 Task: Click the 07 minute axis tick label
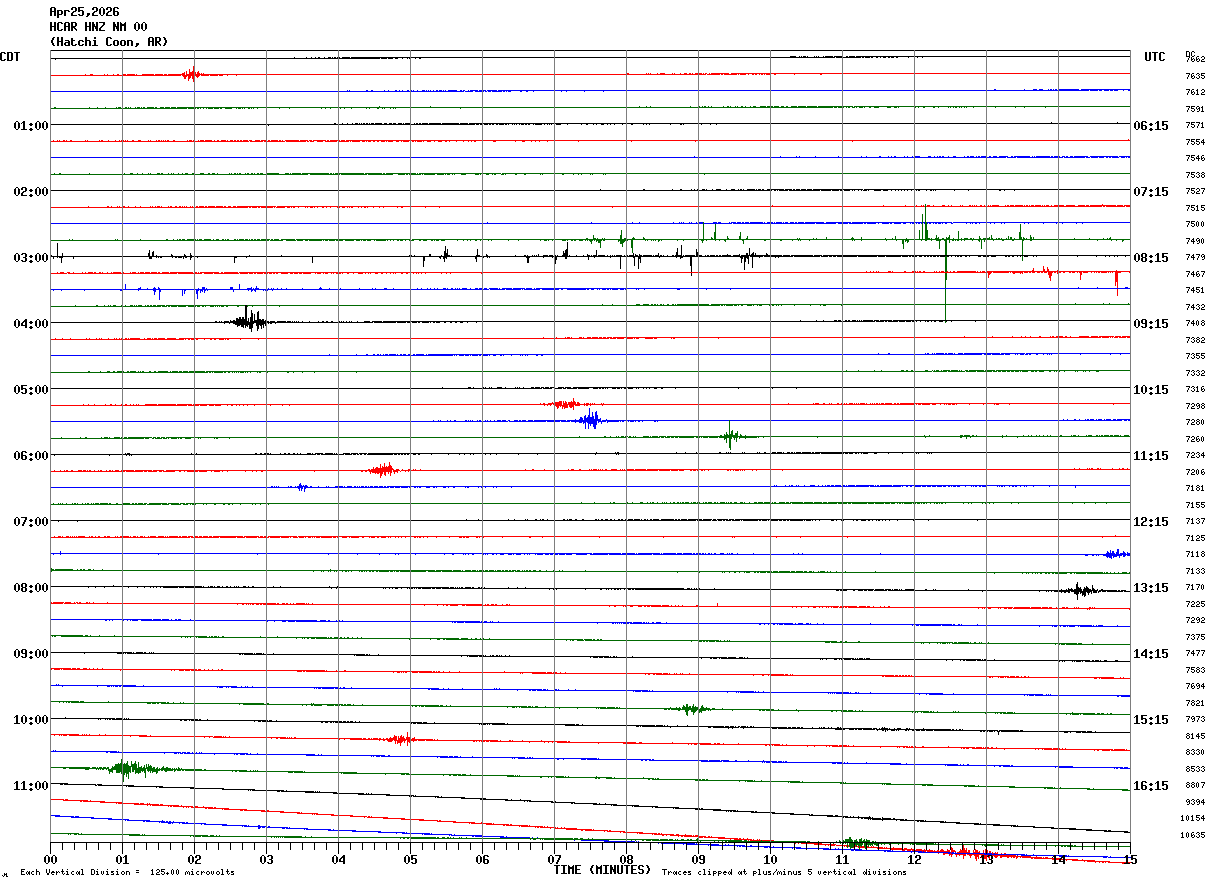pos(554,859)
